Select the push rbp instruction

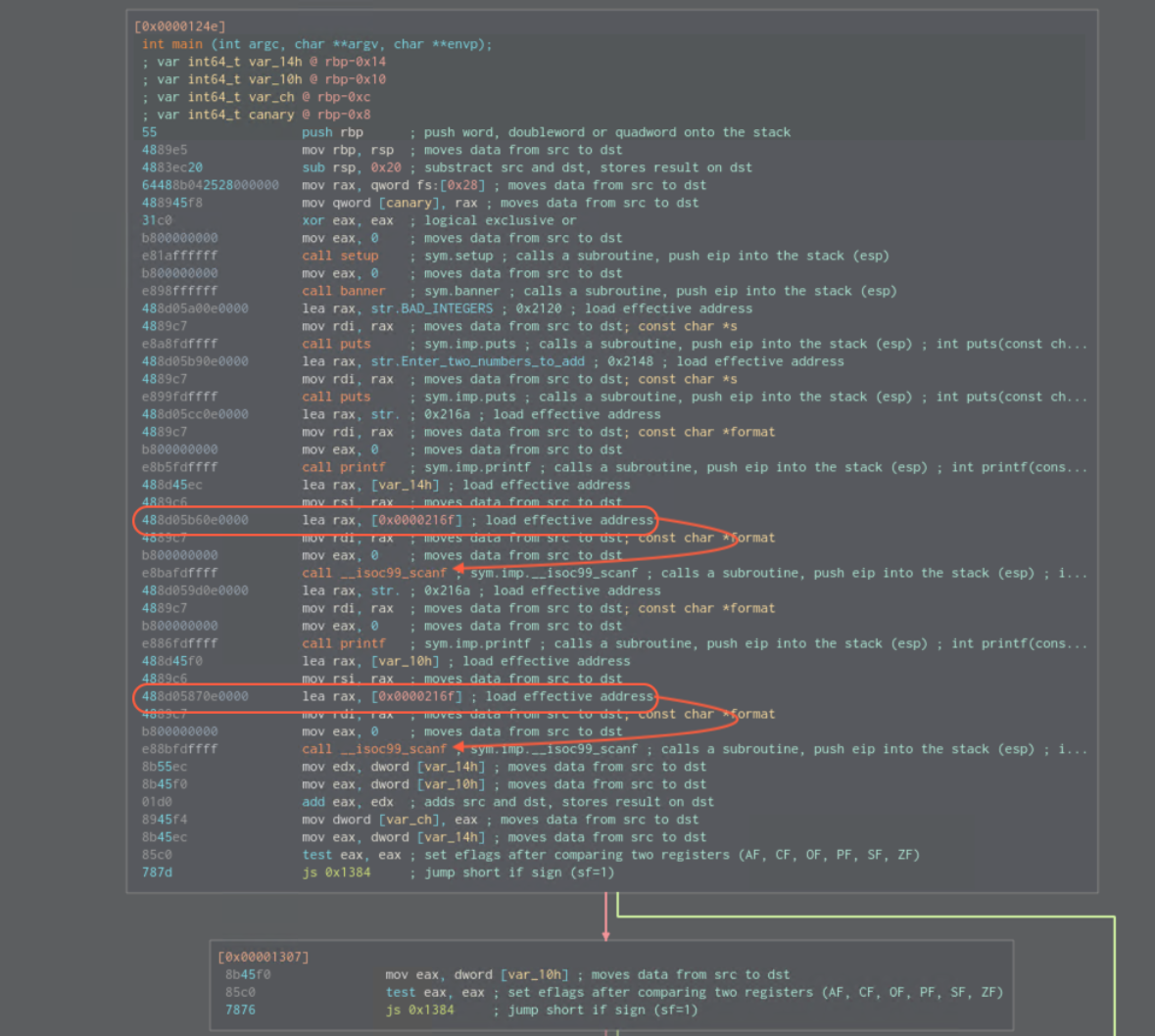332,132
